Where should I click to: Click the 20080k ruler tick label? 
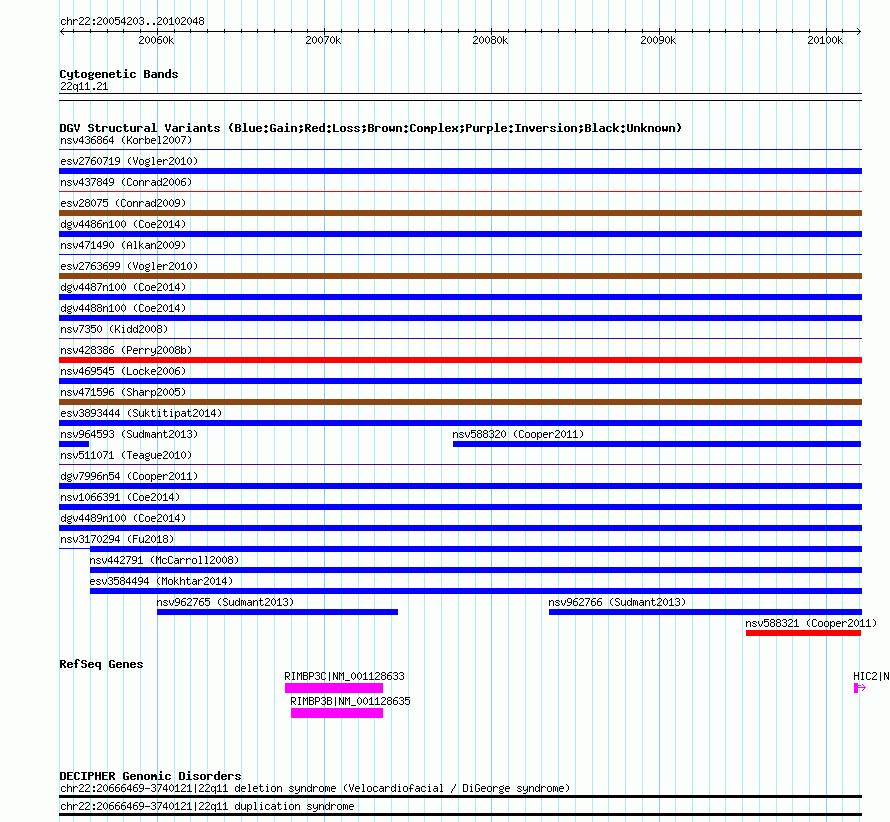490,40
